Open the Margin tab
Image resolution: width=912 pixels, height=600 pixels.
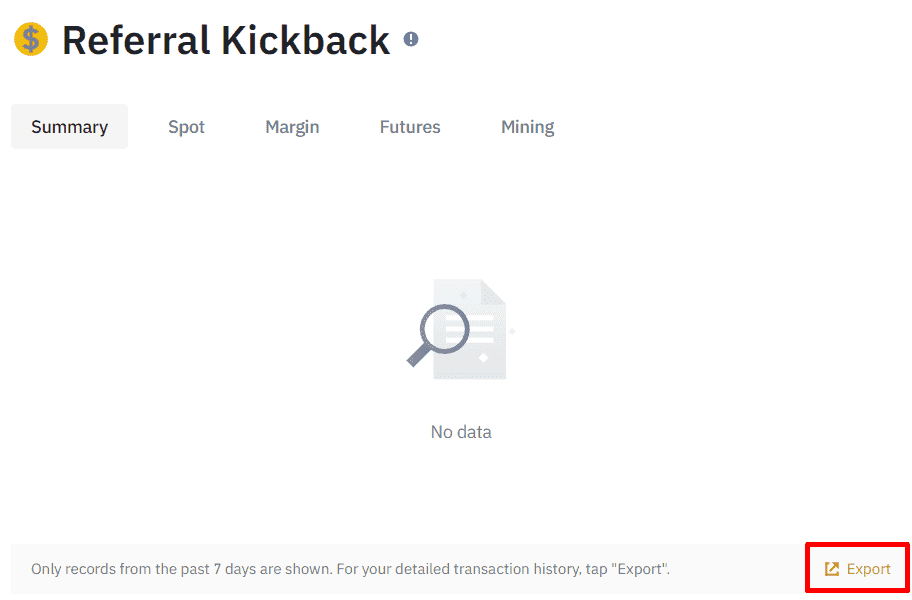[292, 127]
